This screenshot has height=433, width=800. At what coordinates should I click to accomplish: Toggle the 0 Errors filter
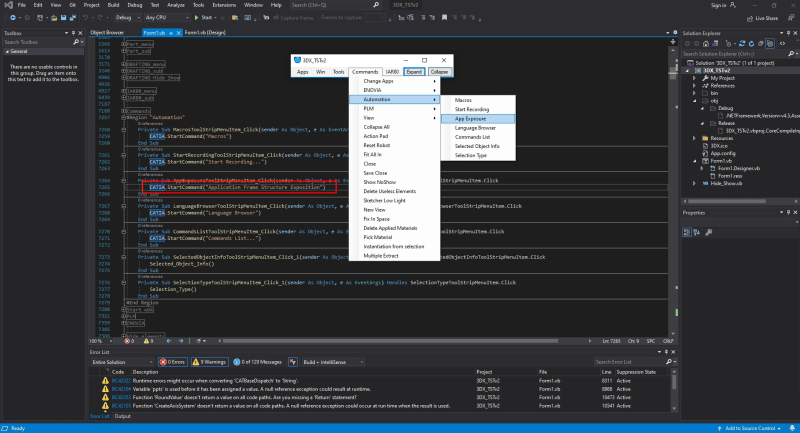(x=172, y=362)
